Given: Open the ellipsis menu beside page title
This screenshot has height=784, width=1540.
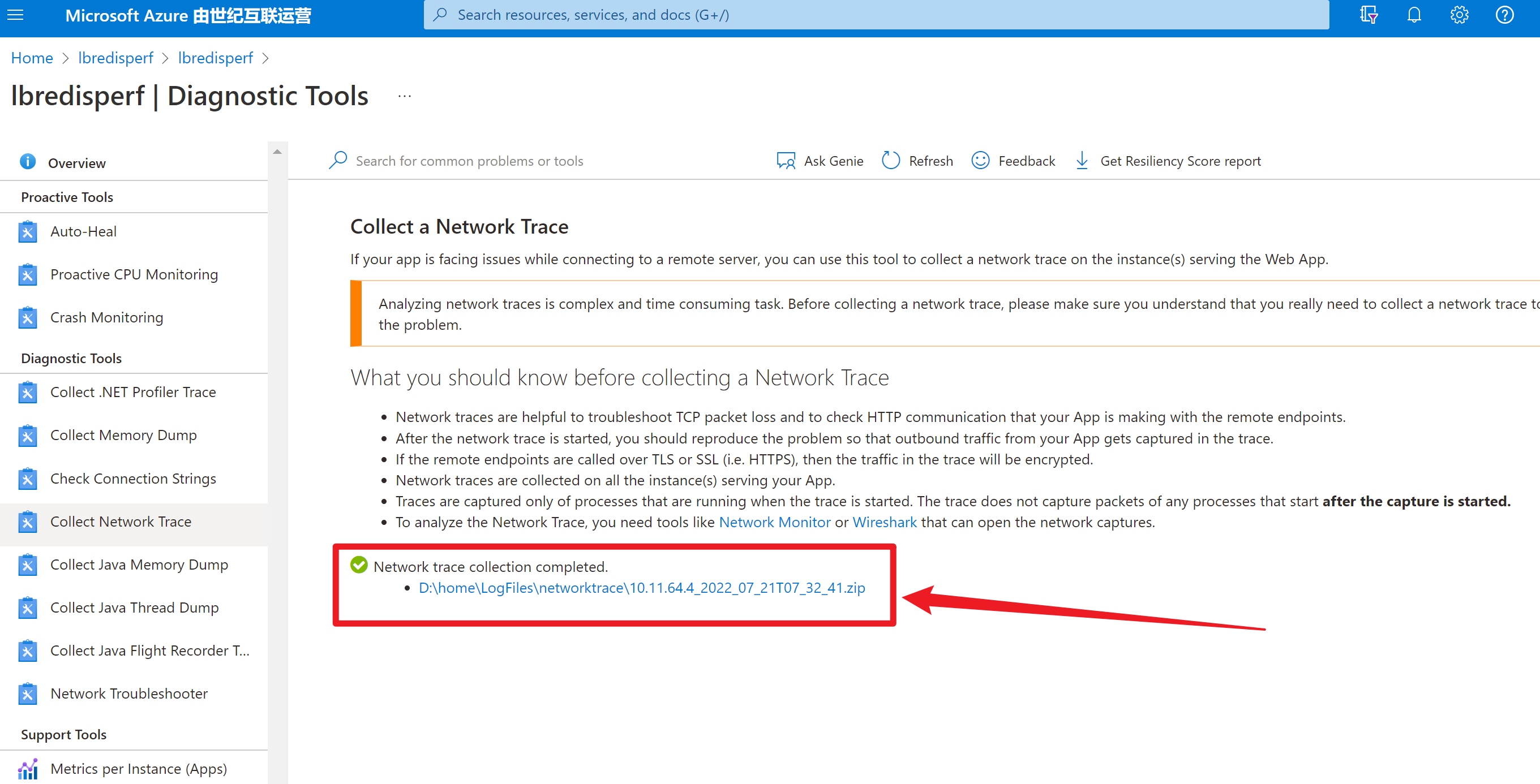Looking at the screenshot, I should [405, 96].
